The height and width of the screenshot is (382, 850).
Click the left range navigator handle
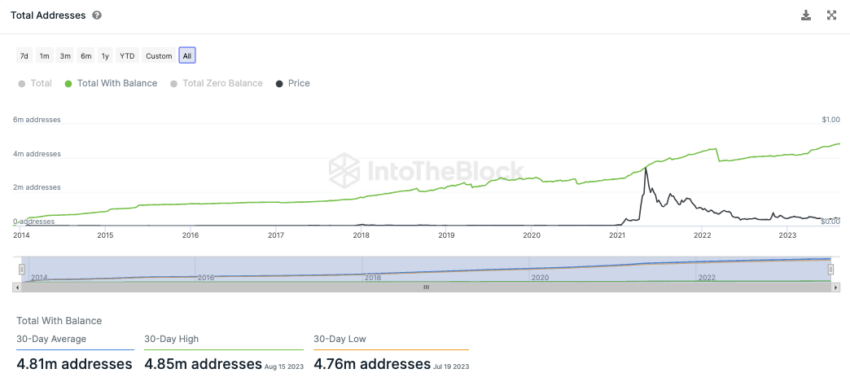pyautogui.click(x=22, y=269)
